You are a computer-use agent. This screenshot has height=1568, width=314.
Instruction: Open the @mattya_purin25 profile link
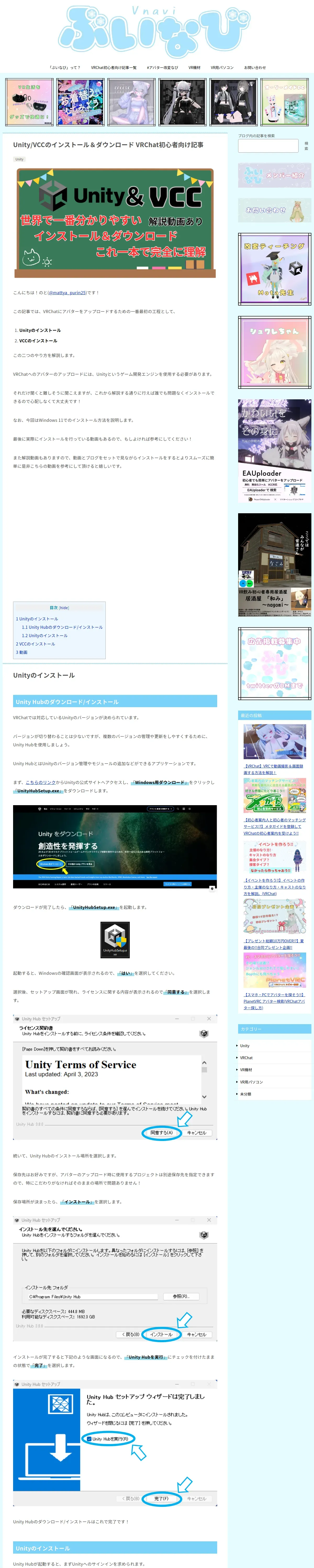click(67, 293)
